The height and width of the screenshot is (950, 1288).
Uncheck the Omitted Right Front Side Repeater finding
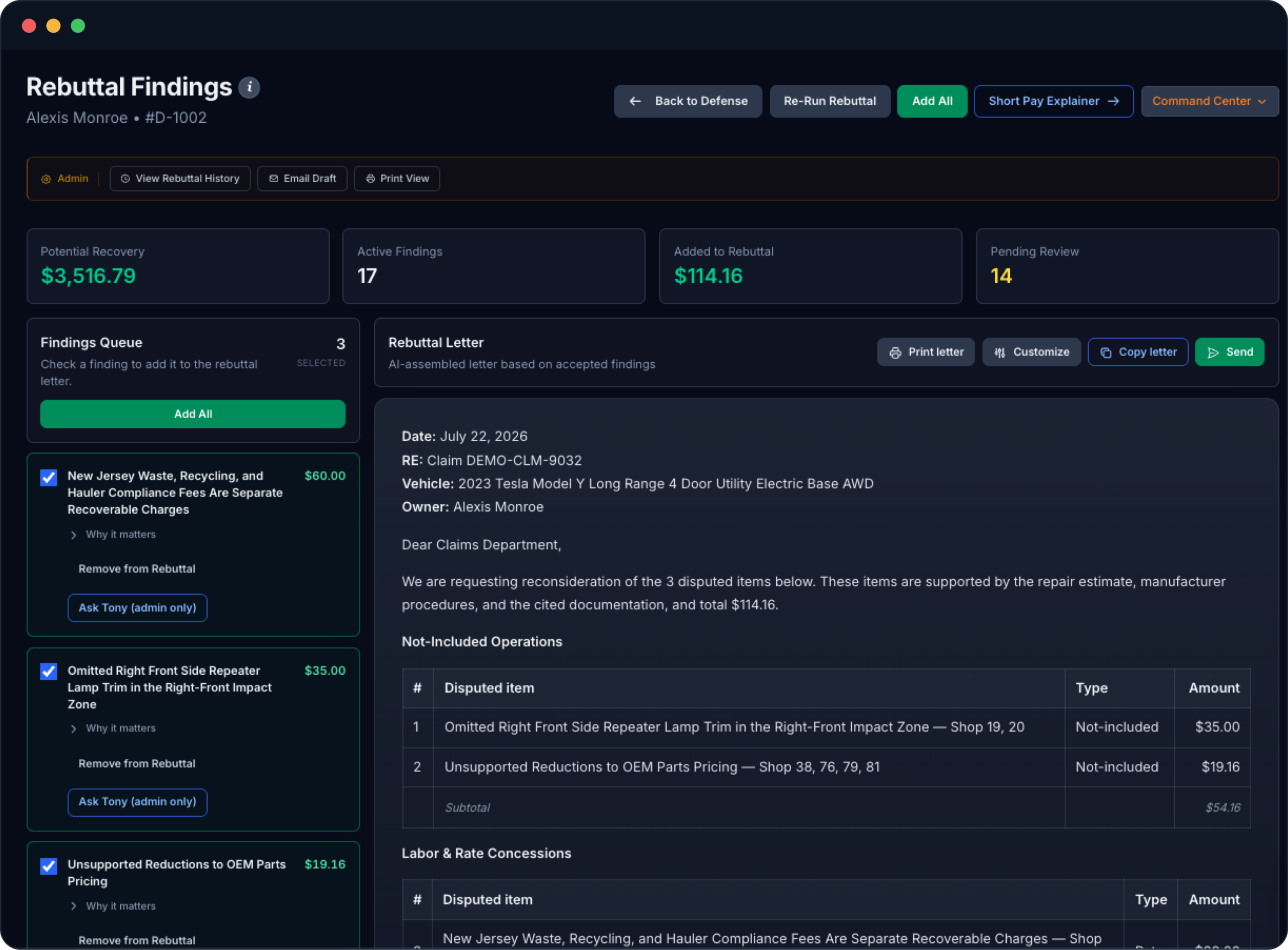pyautogui.click(x=49, y=672)
